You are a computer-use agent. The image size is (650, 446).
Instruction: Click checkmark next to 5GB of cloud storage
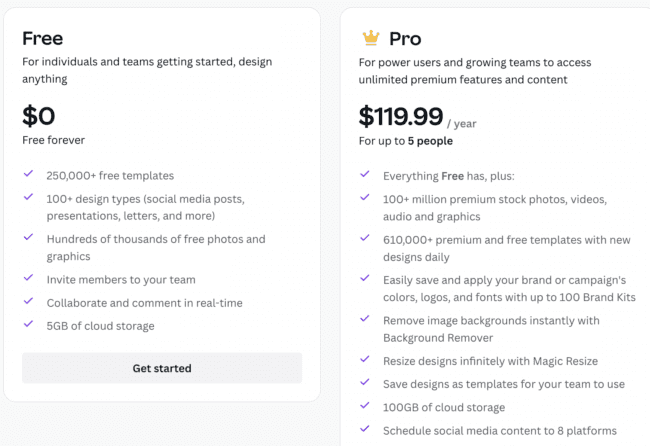pos(28,324)
